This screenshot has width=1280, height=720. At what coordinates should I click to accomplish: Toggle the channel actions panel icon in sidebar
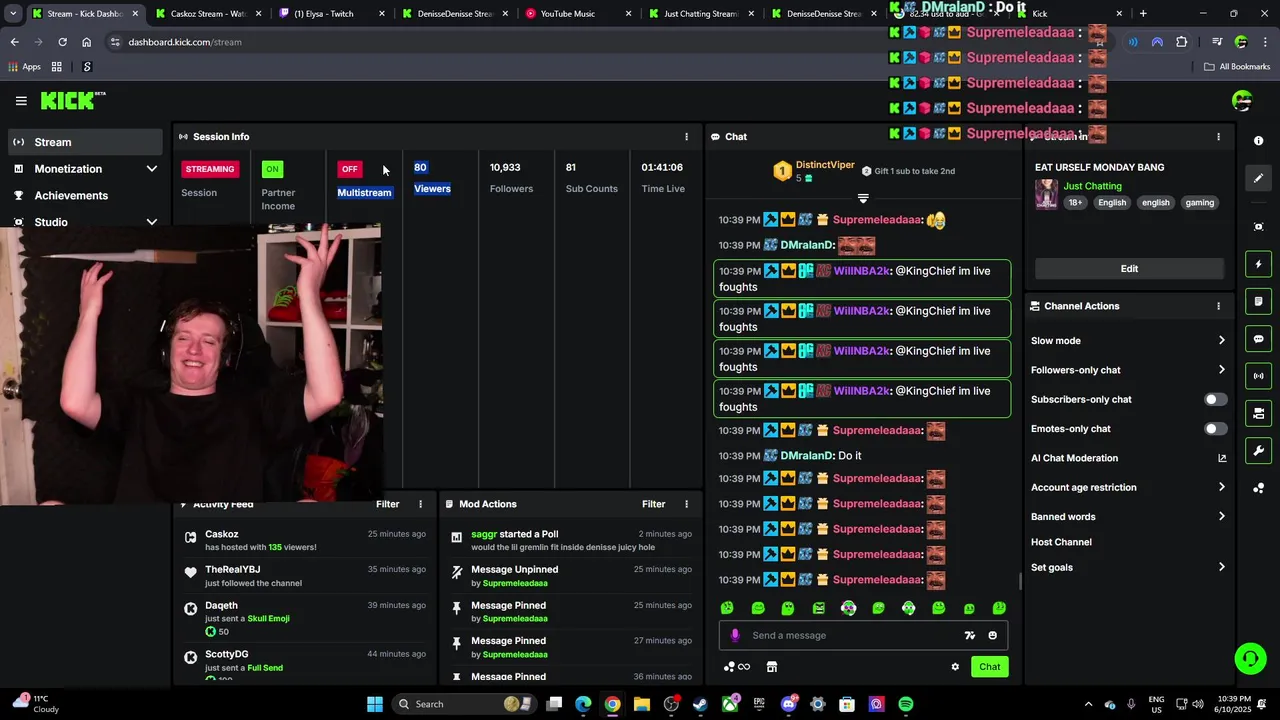[x=1258, y=413]
